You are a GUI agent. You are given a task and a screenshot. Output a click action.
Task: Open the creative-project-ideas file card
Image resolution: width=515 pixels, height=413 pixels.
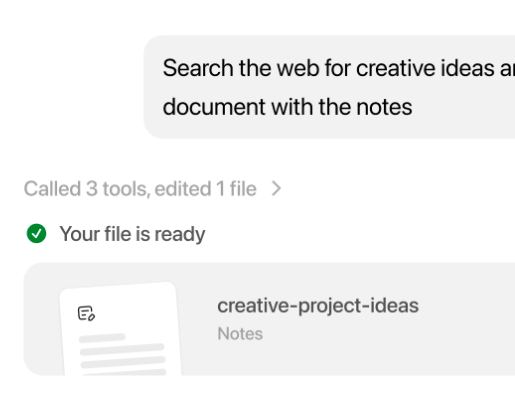(269, 319)
